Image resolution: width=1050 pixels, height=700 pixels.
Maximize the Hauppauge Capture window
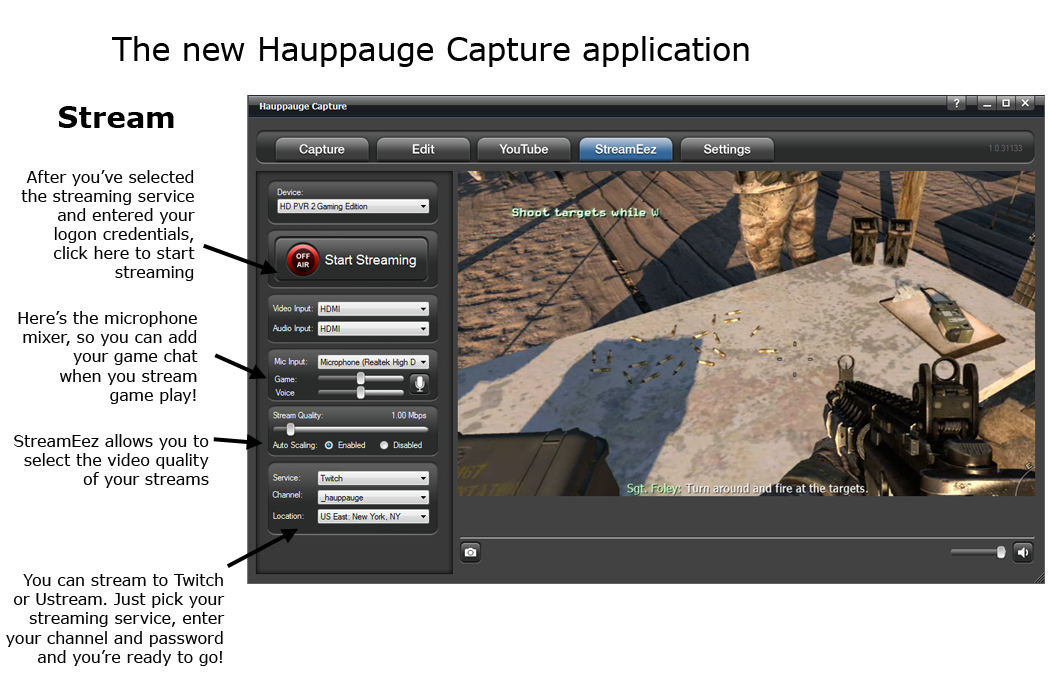point(1006,103)
